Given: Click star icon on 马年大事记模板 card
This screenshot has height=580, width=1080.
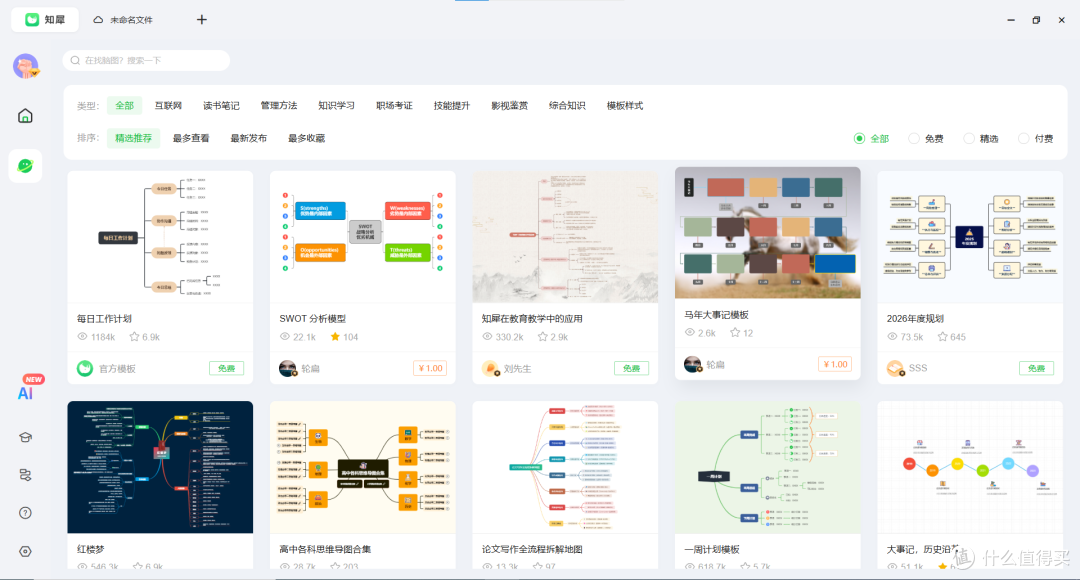Looking at the screenshot, I should tap(735, 333).
